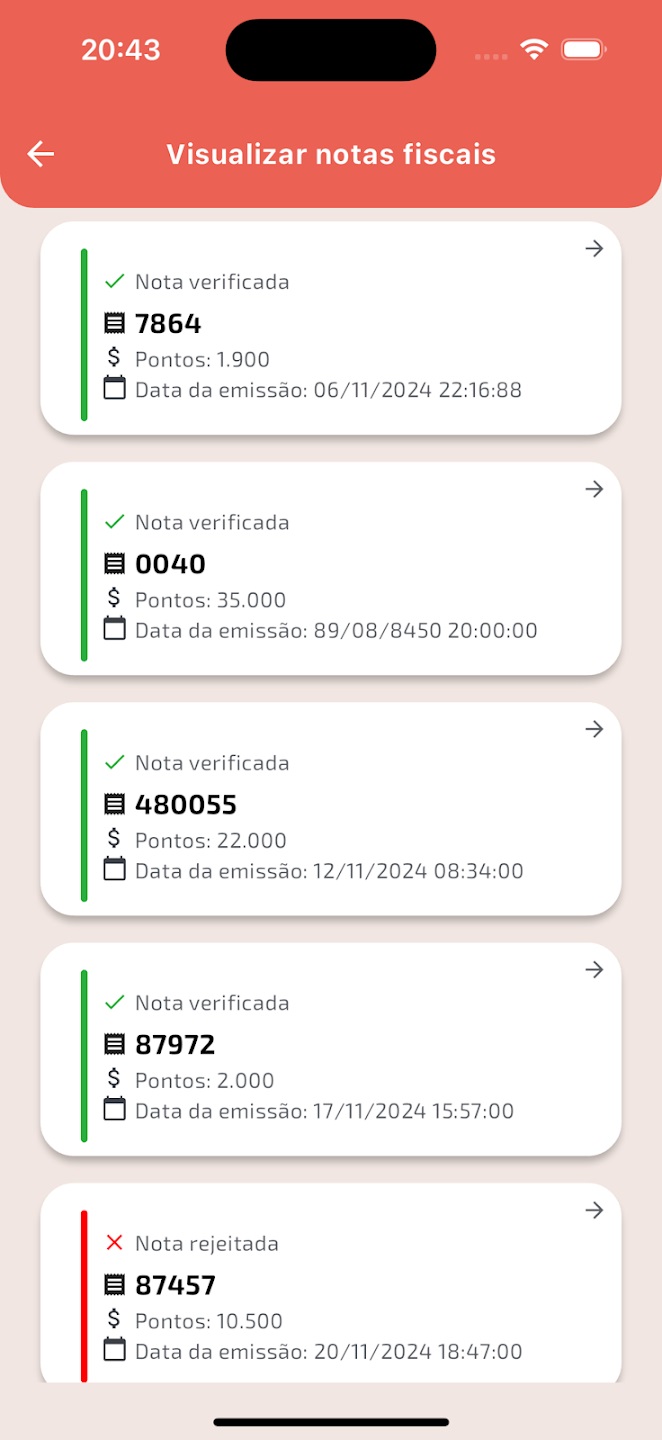The width and height of the screenshot is (662, 1440).
Task: Tap the home indicator bar
Action: pyautogui.click(x=331, y=1422)
